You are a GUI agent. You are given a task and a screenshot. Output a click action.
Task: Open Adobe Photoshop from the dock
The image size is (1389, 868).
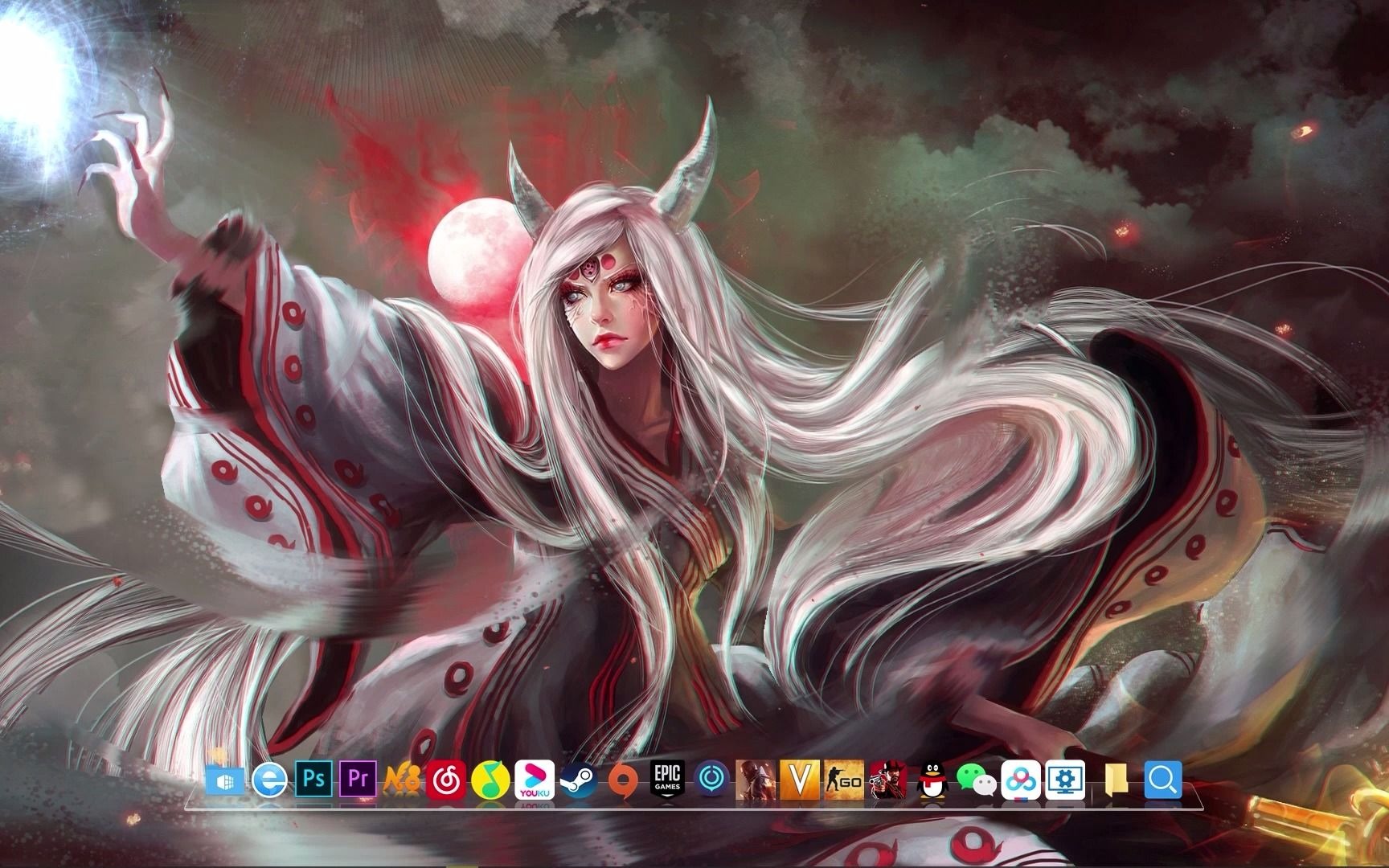pyautogui.click(x=314, y=780)
